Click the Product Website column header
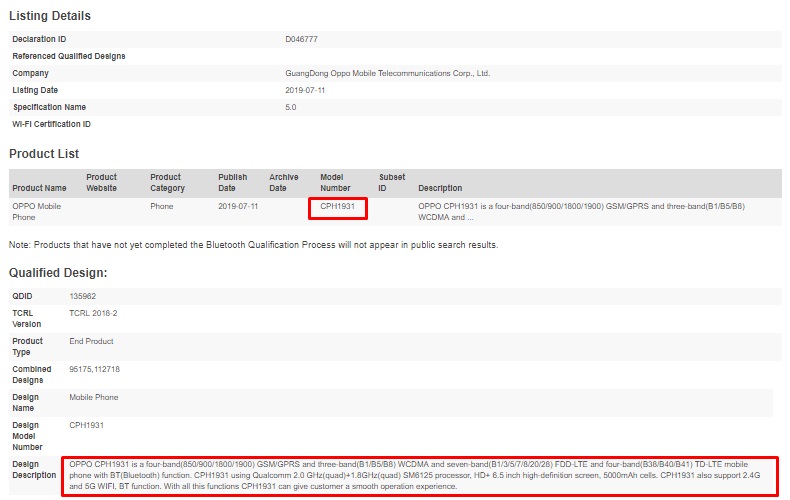 (x=101, y=182)
